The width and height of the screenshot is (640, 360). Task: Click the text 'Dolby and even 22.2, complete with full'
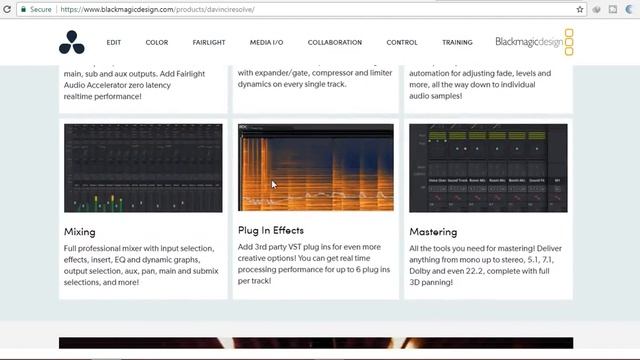(x=479, y=271)
